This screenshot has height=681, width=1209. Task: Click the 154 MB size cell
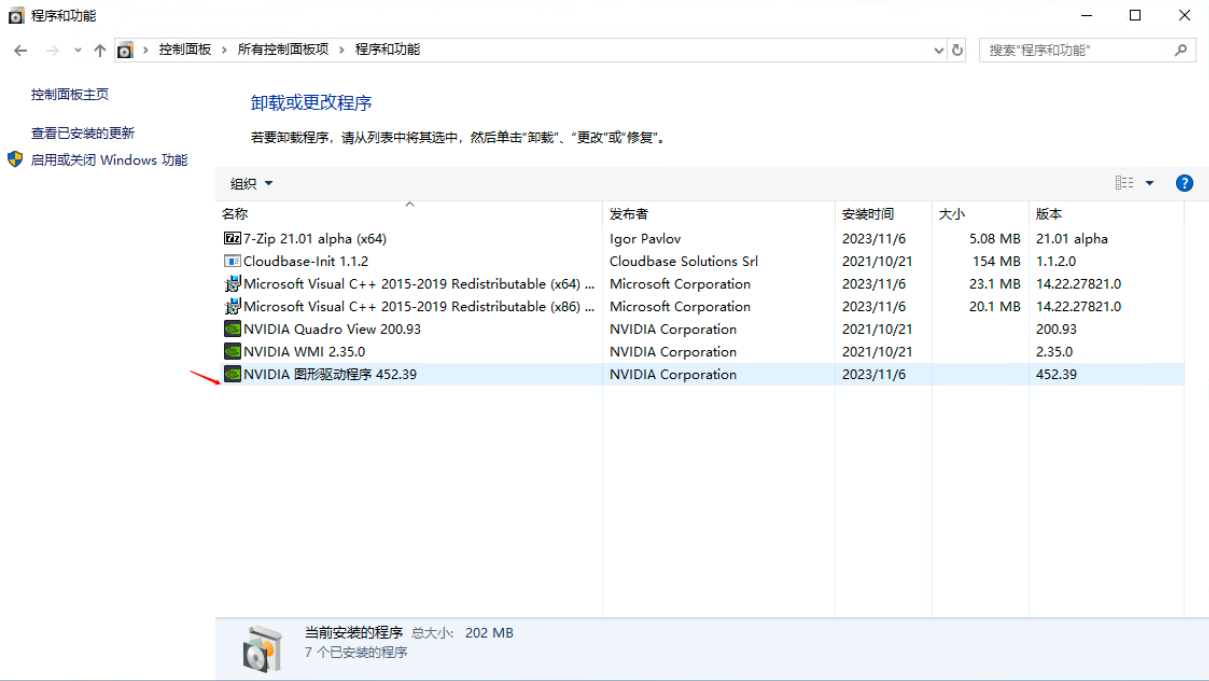[x=997, y=261]
